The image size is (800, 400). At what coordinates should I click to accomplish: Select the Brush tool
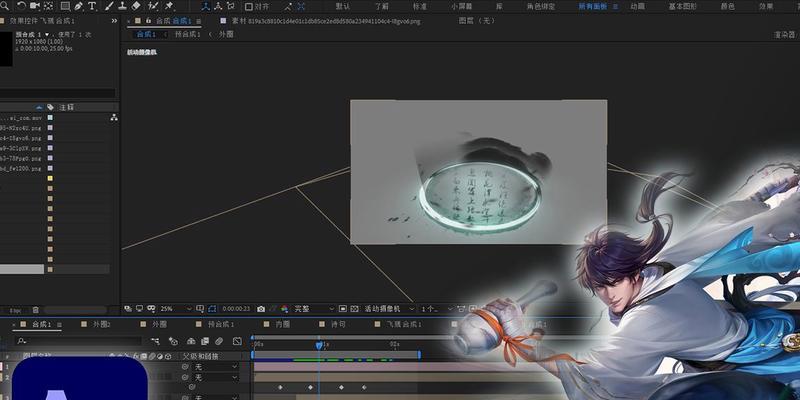pos(109,6)
